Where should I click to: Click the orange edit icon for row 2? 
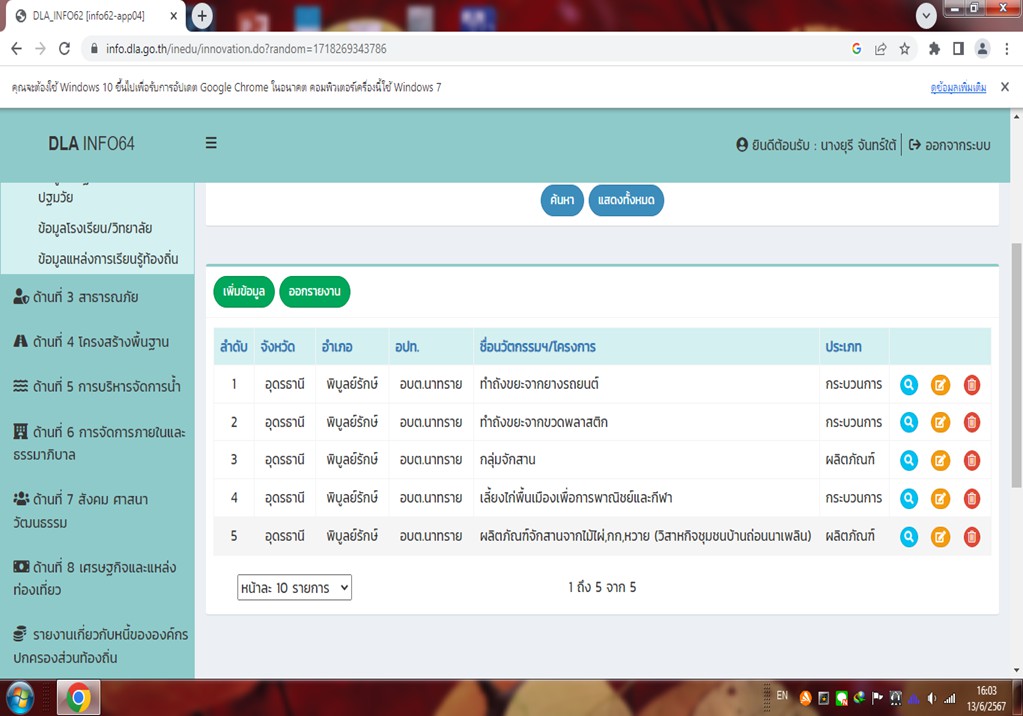tap(940, 423)
